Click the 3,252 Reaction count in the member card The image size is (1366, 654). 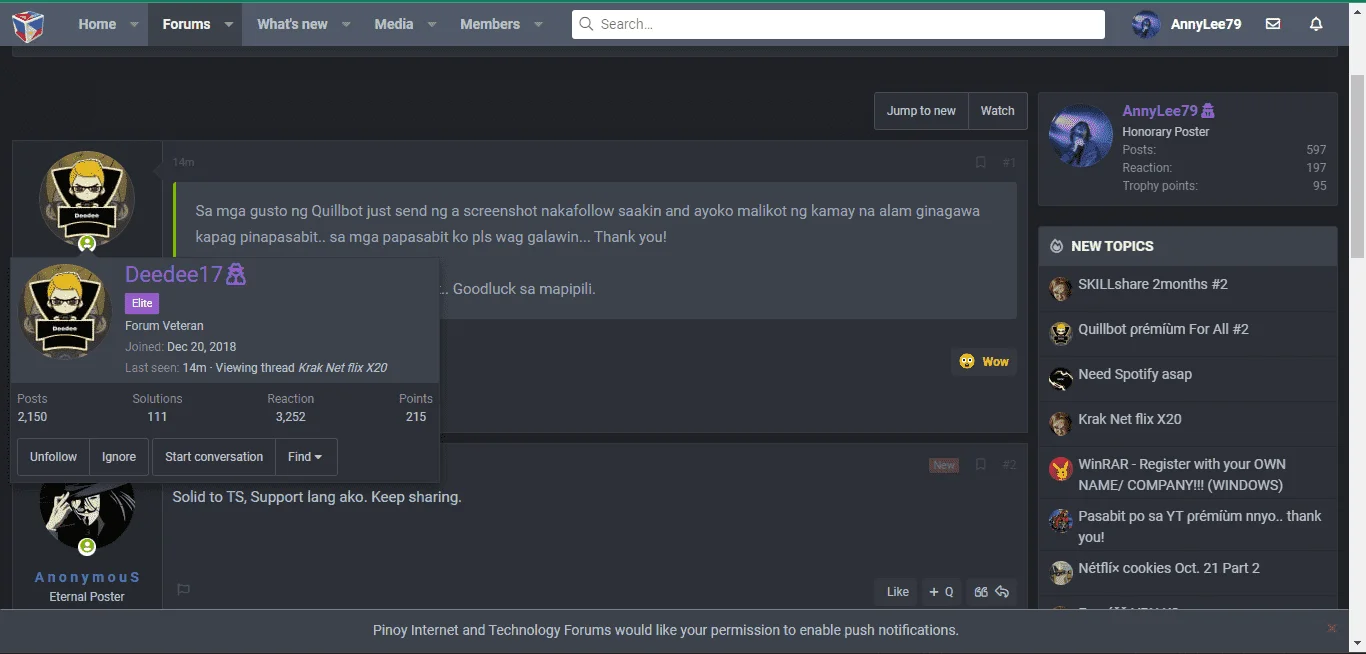(x=291, y=417)
